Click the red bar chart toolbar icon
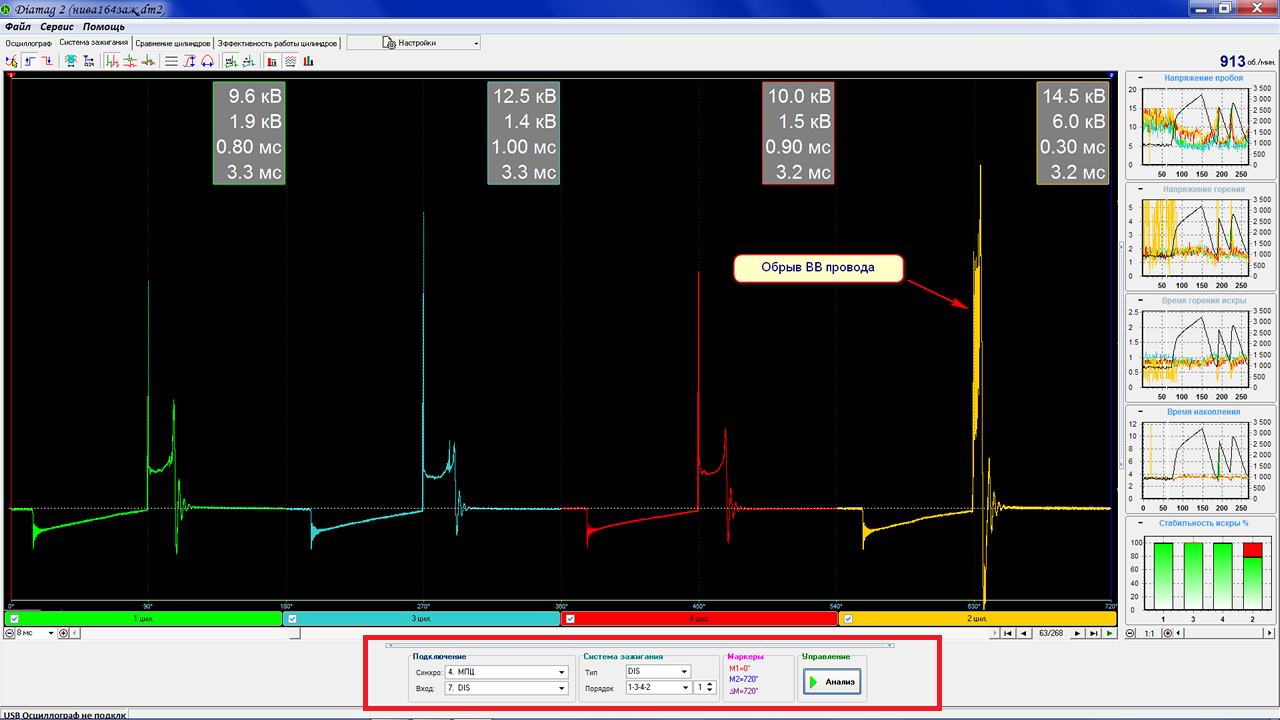 pyautogui.click(x=272, y=61)
